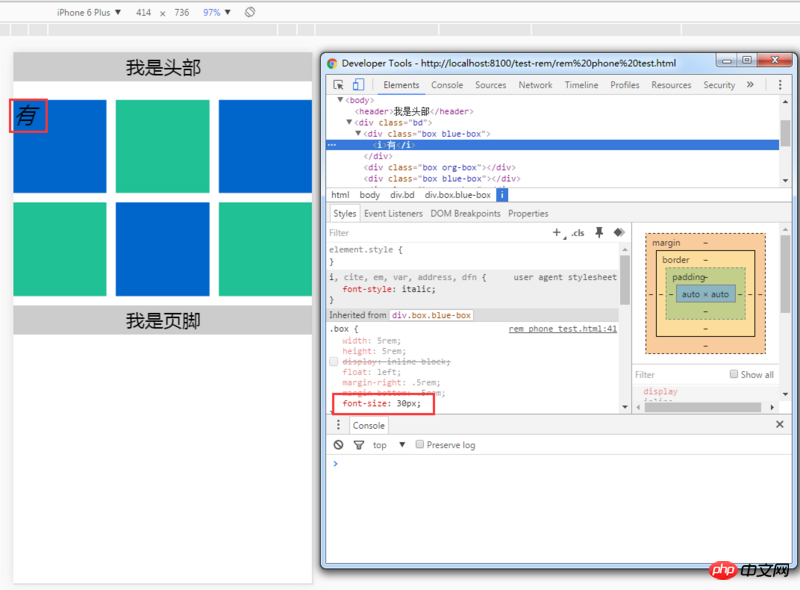Open the Event Listeners tab

[393, 213]
